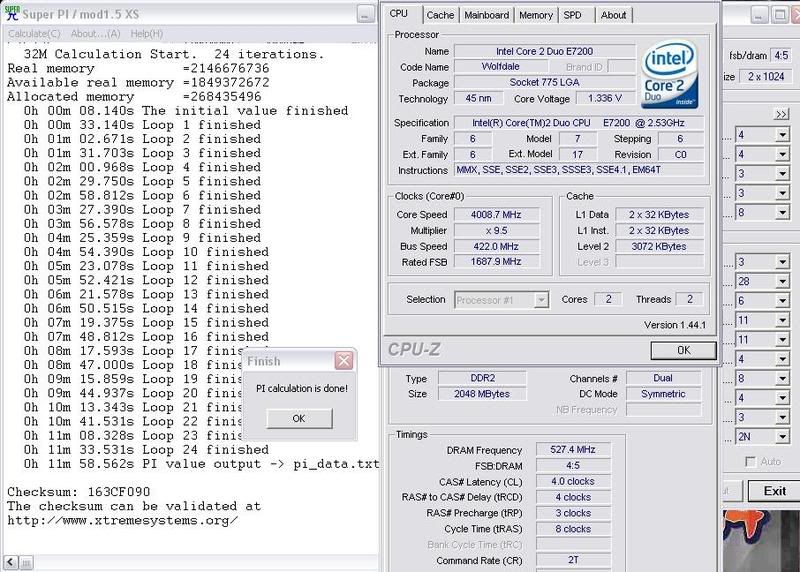Click the Exit button

(774, 491)
